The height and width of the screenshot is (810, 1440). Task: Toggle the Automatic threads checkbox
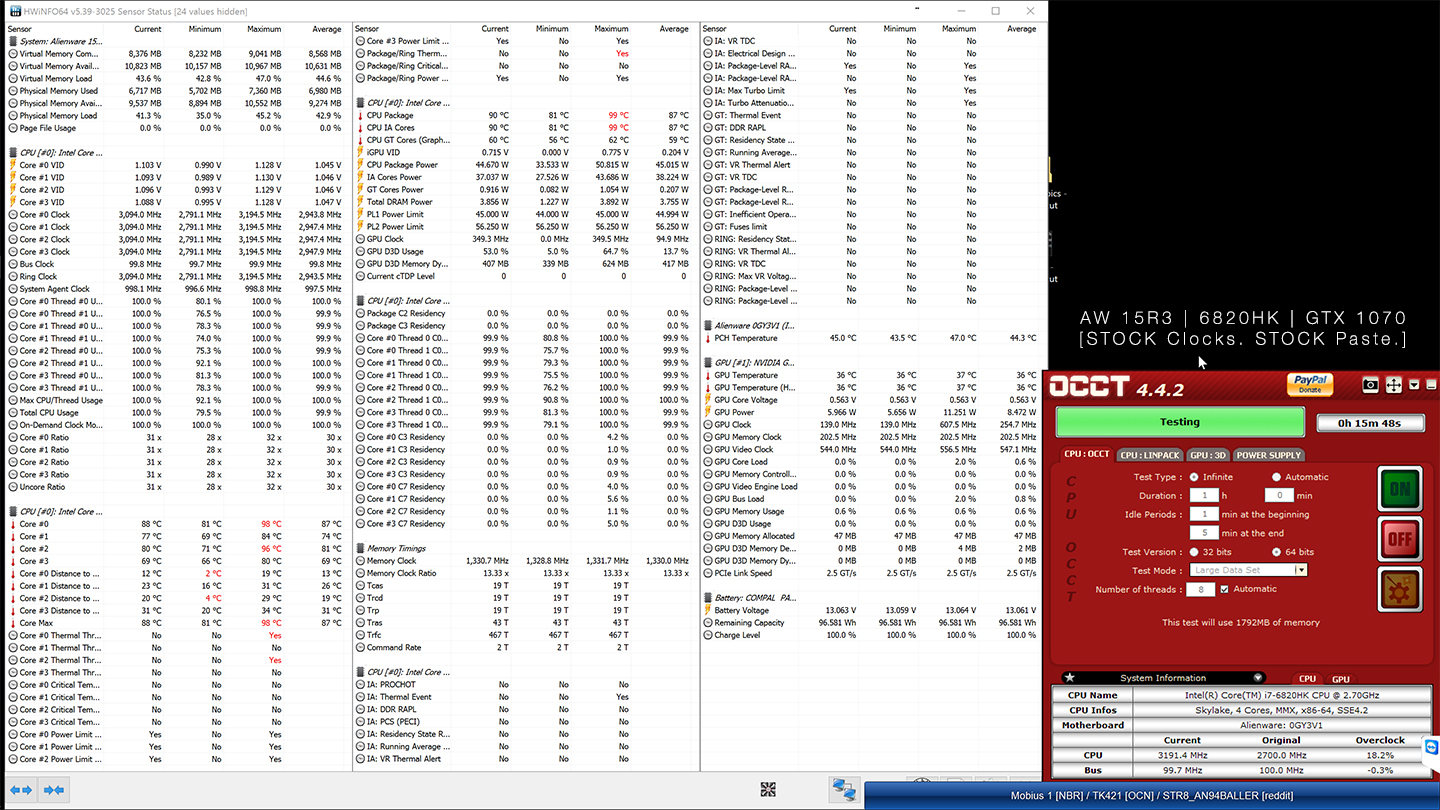tap(1224, 589)
